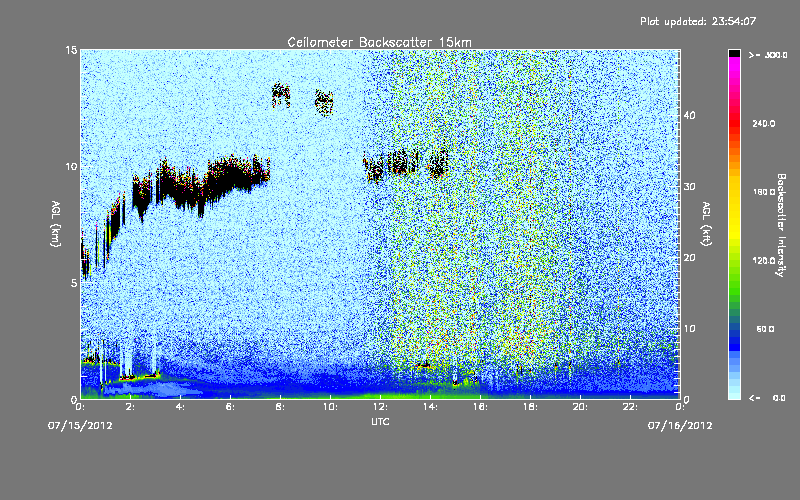The image size is (800, 500).
Task: Click the "20:" hour tick on the UTC axis
Action: 580,407
